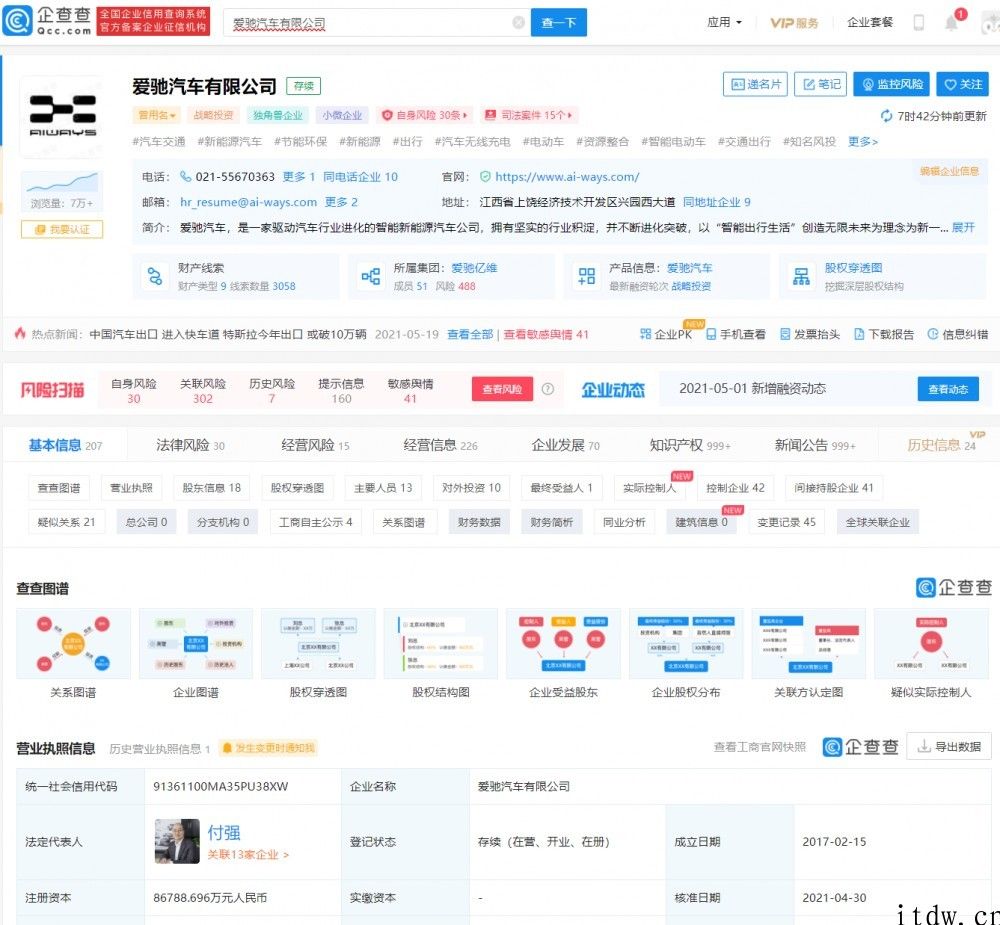This screenshot has width=1000, height=925.
Task: Click the Aiways company logo
Action: (x=62, y=117)
